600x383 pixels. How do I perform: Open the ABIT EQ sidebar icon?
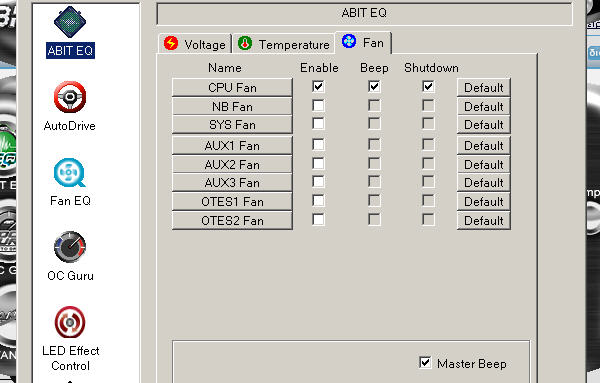tap(70, 22)
